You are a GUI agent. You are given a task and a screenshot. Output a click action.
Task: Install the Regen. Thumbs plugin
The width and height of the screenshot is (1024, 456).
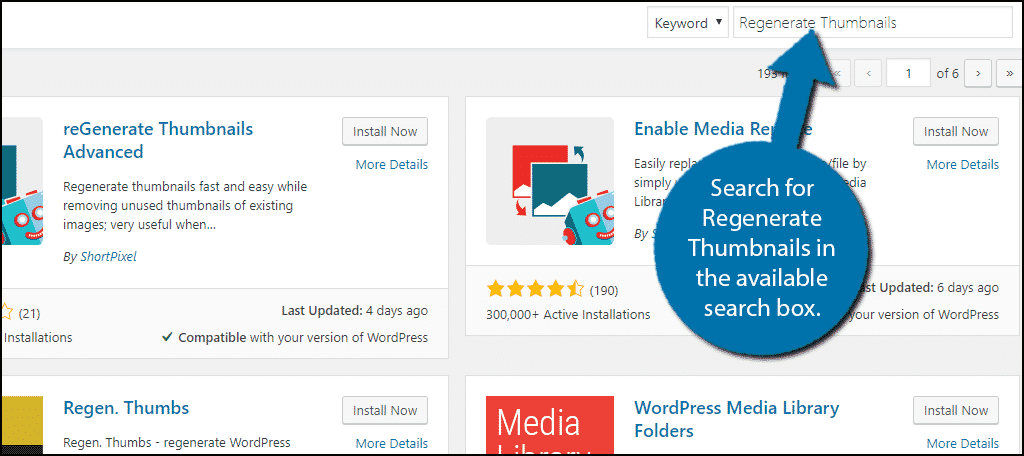tap(385, 410)
